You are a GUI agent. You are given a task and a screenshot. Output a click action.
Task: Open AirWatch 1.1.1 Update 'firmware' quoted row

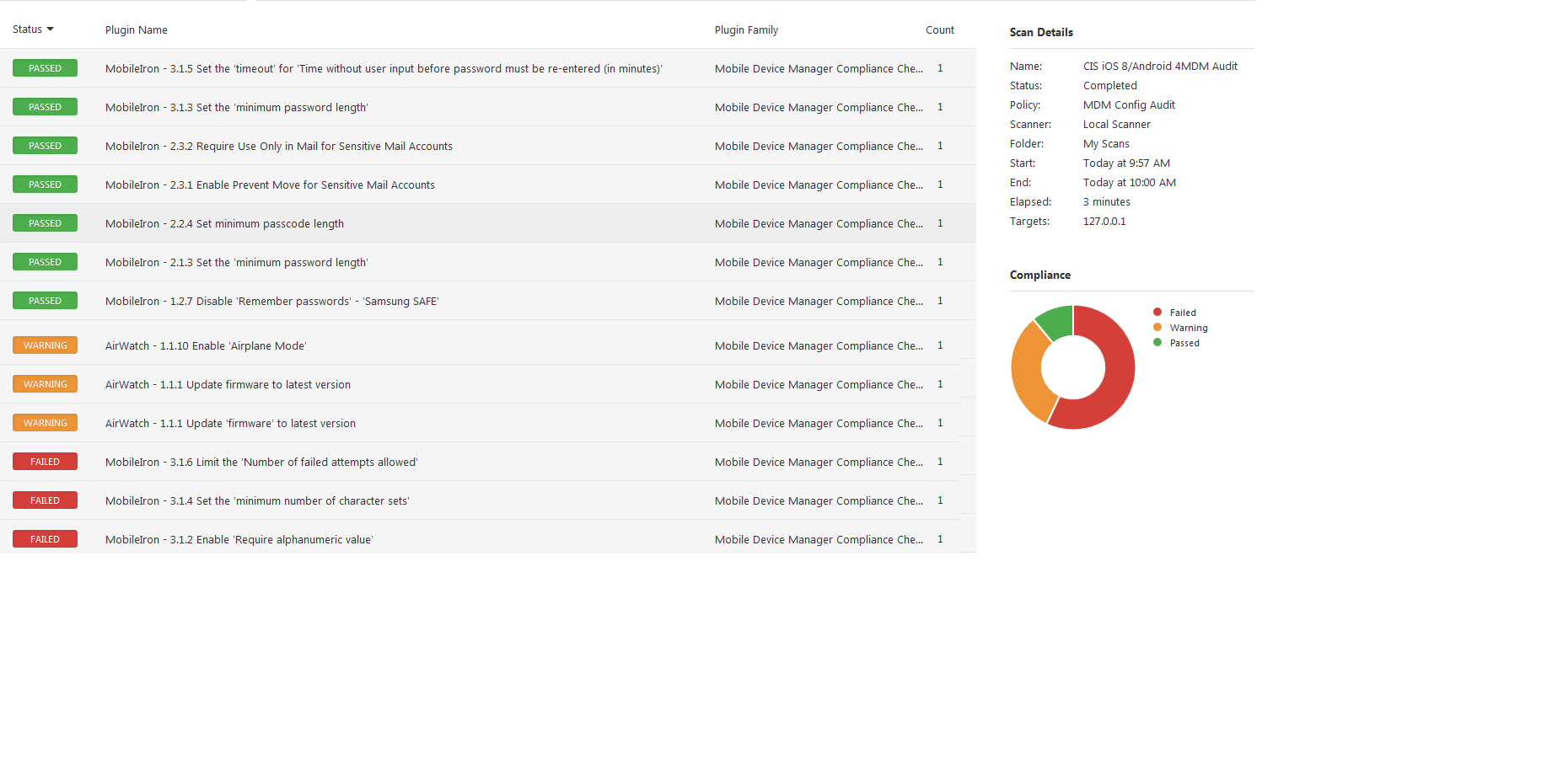(x=488, y=423)
